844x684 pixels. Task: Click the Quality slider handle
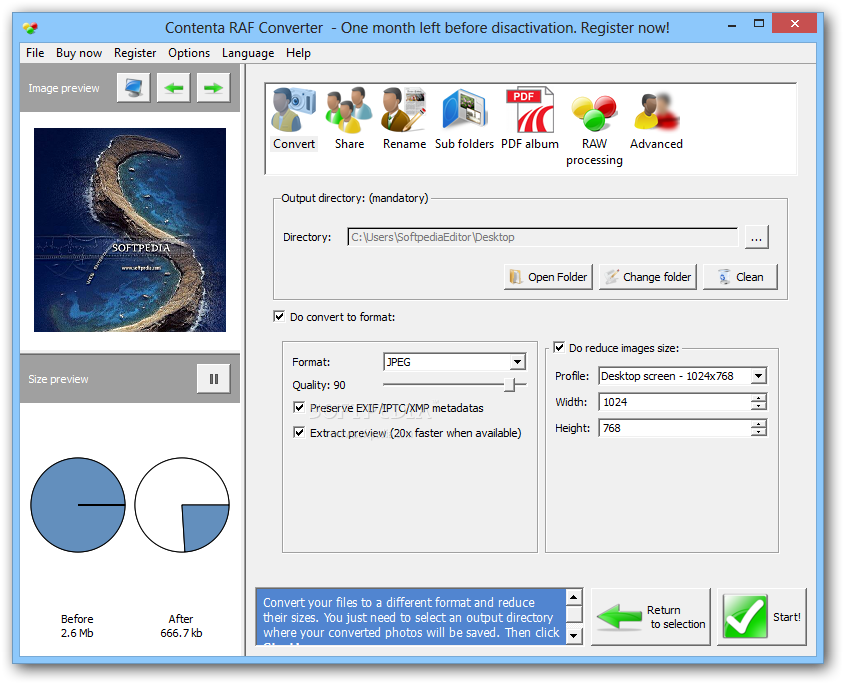coord(509,384)
